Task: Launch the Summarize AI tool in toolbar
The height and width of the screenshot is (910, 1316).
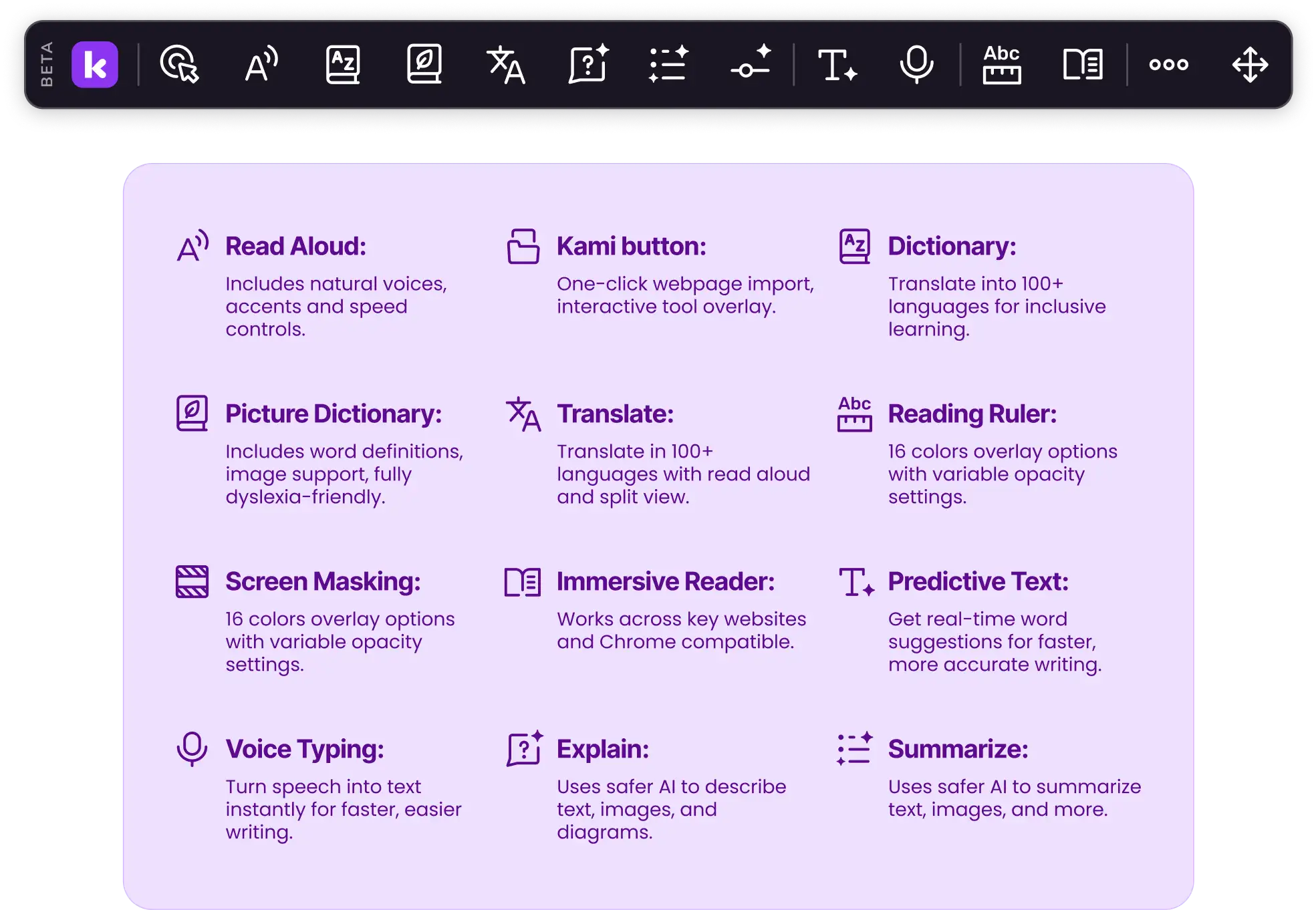Action: (668, 64)
